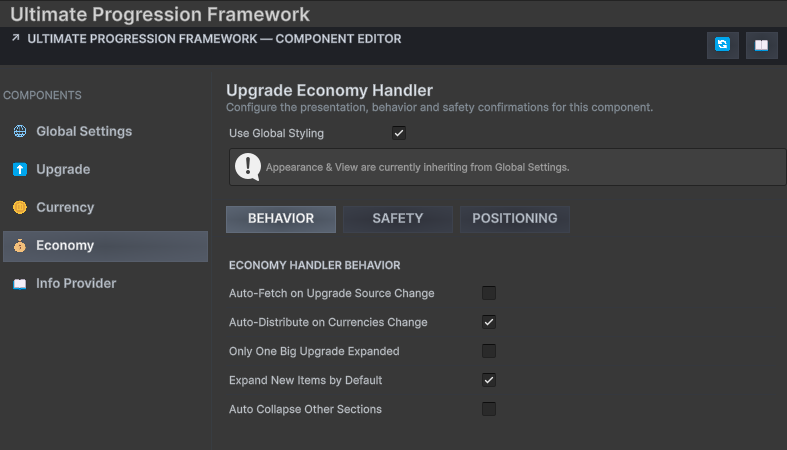
Task: Open the documentation book icon button
Action: pyautogui.click(x=761, y=45)
